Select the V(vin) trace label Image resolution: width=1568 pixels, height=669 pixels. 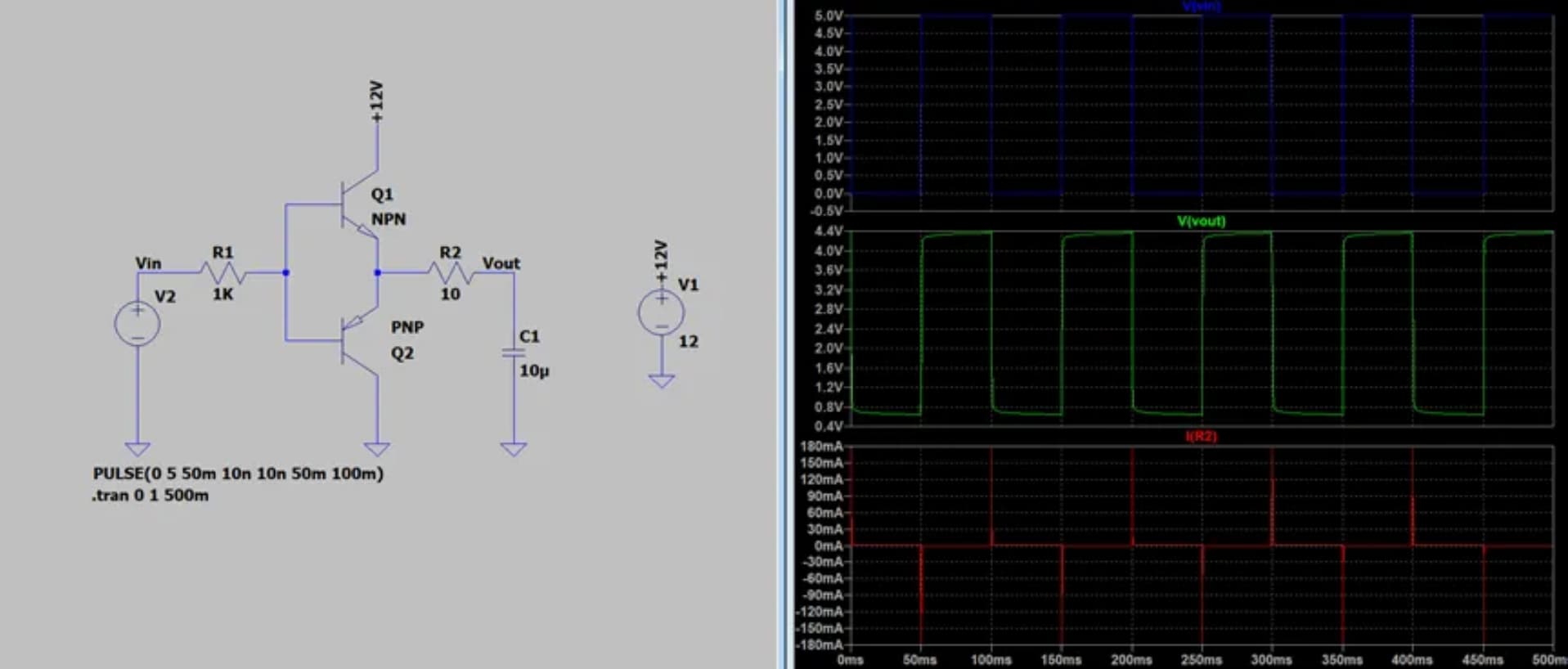pyautogui.click(x=1201, y=7)
